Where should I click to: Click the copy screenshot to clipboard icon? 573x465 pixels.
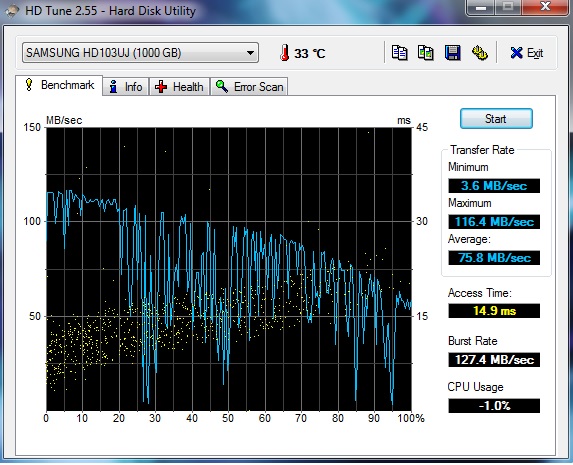[426, 53]
